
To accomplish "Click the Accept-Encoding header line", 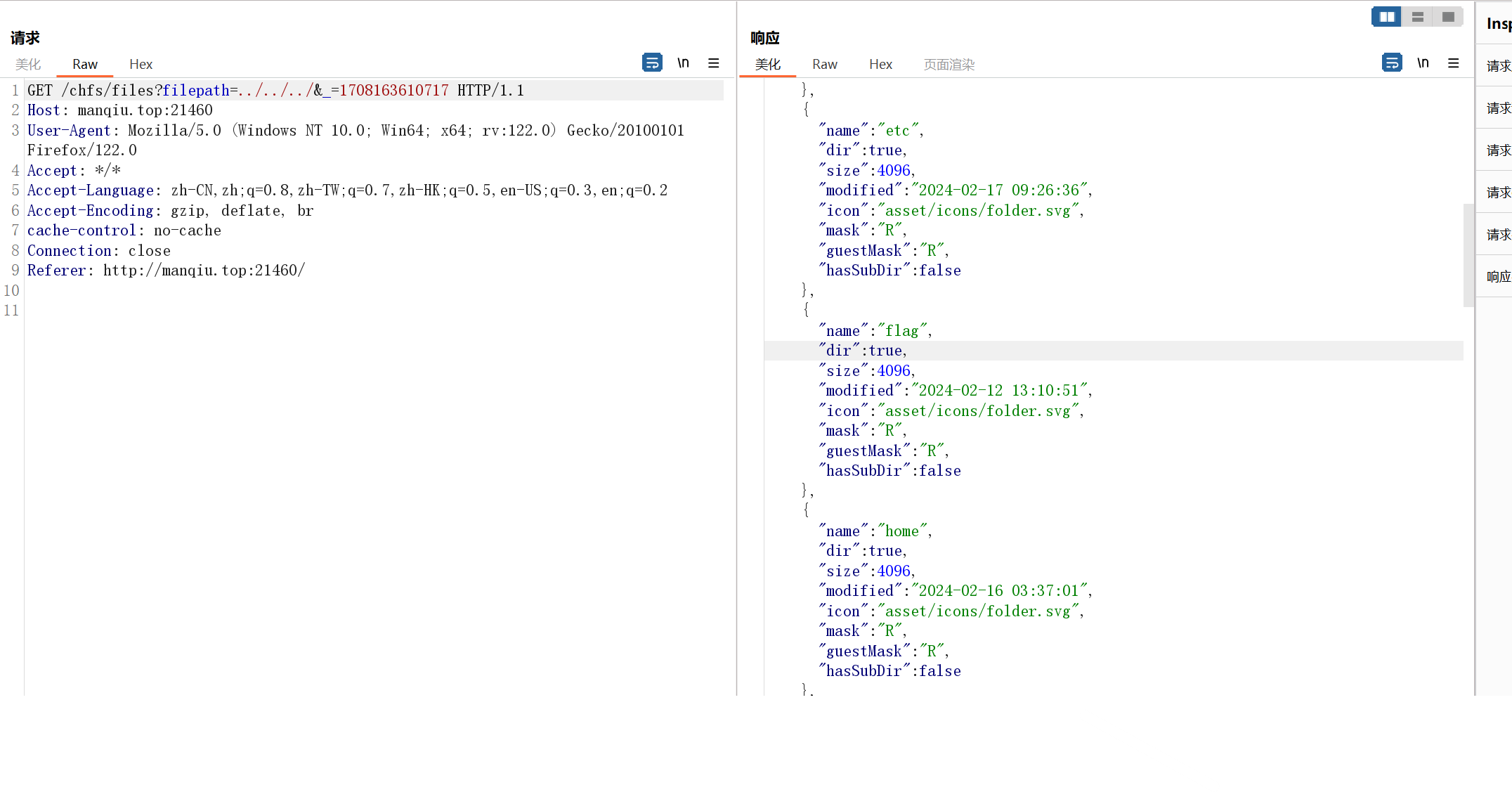I will [171, 211].
